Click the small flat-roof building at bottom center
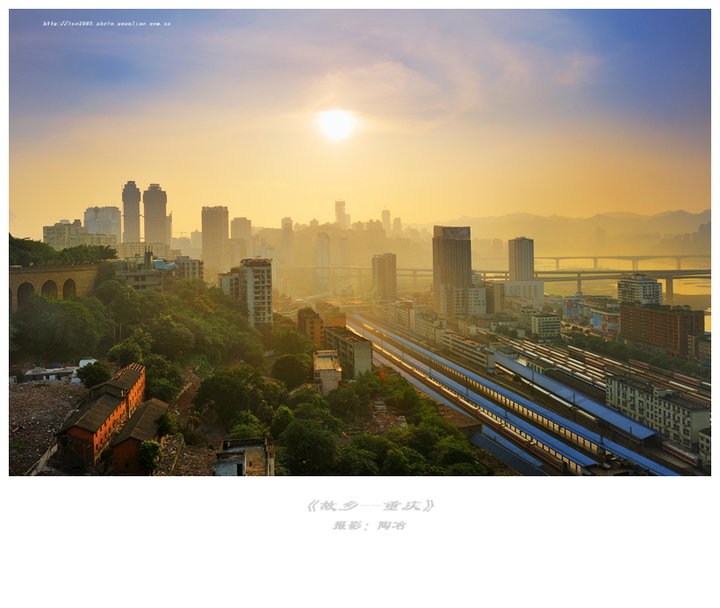This screenshot has height=608, width=720. pyautogui.click(x=242, y=459)
